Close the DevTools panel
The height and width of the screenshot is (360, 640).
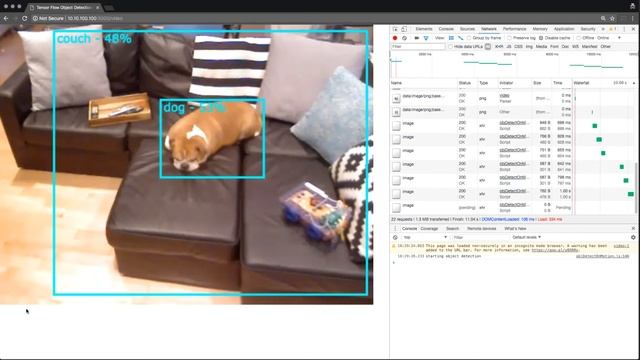tap(633, 29)
